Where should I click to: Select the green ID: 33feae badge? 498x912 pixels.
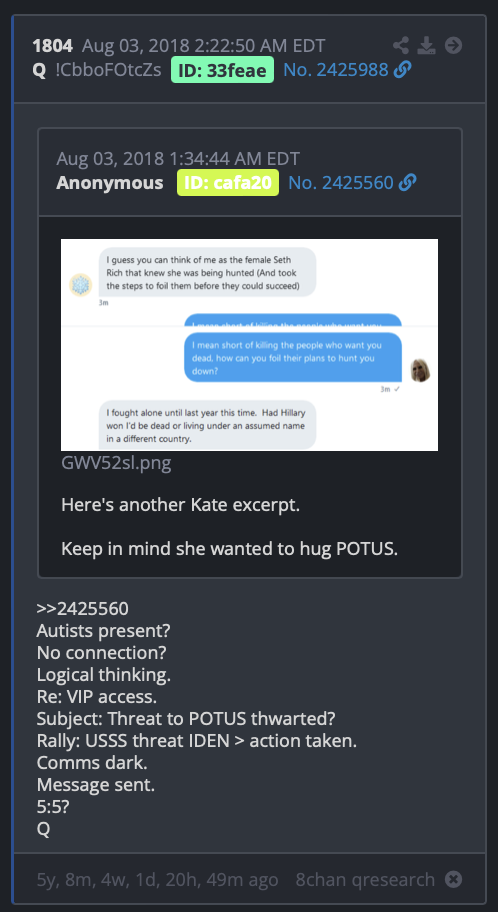222,70
